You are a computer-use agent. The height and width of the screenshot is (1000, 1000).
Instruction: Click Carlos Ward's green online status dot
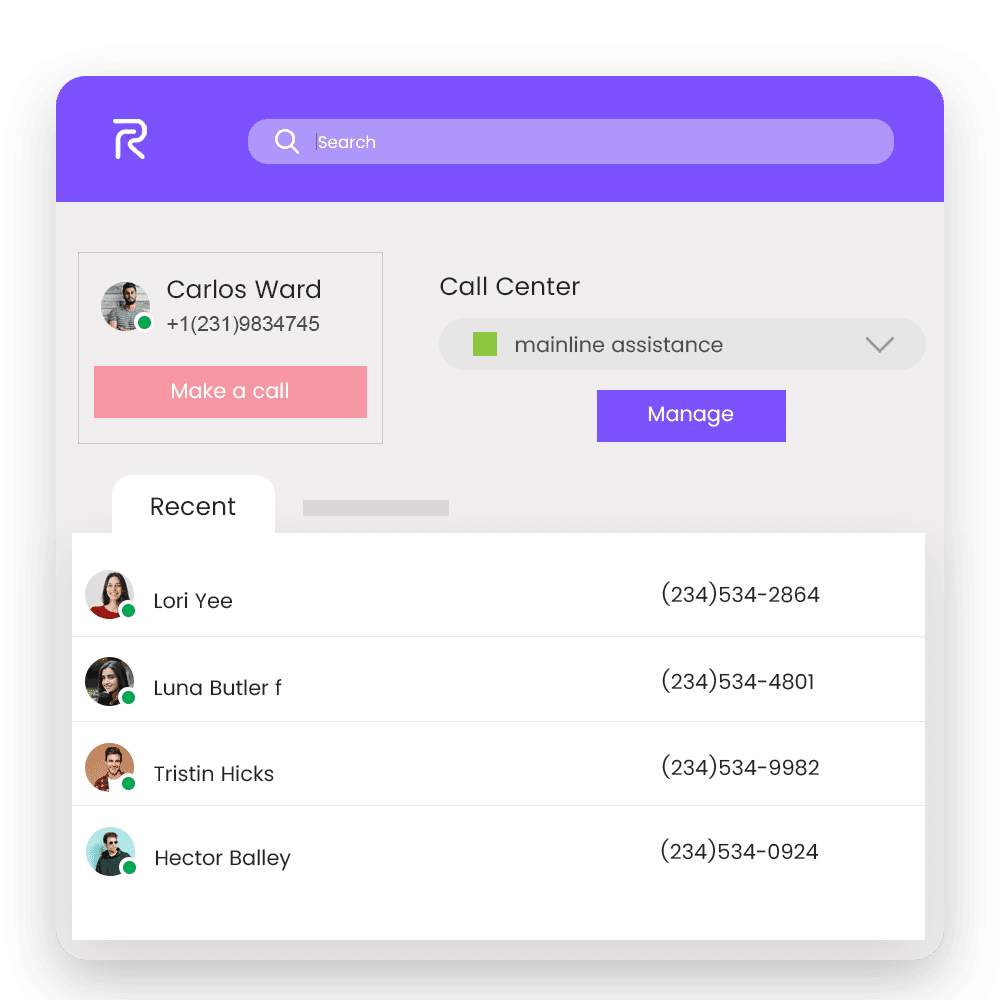(145, 322)
